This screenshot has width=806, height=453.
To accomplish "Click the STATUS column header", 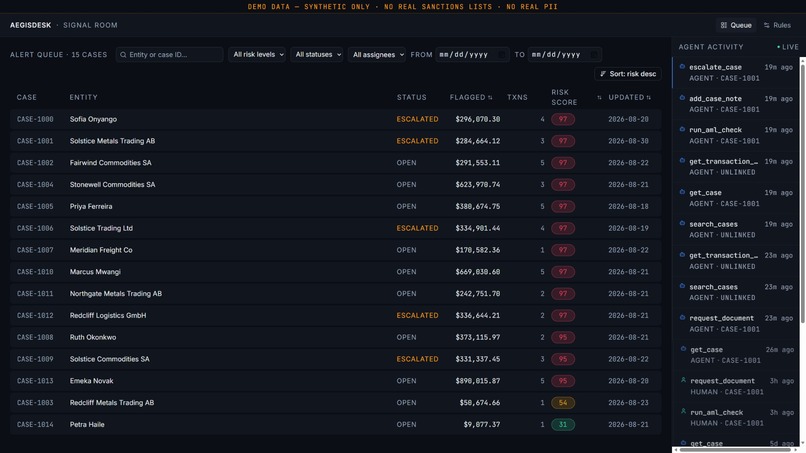I will (x=411, y=97).
